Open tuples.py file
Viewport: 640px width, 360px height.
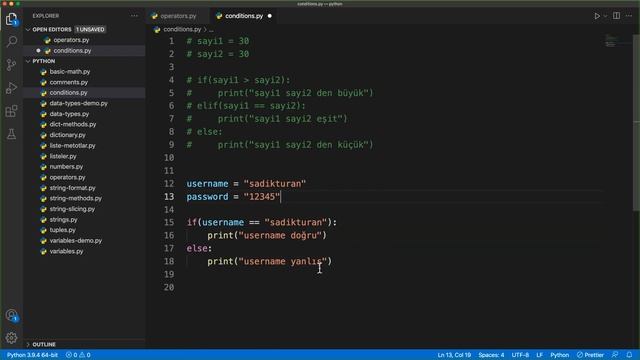click(x=62, y=230)
